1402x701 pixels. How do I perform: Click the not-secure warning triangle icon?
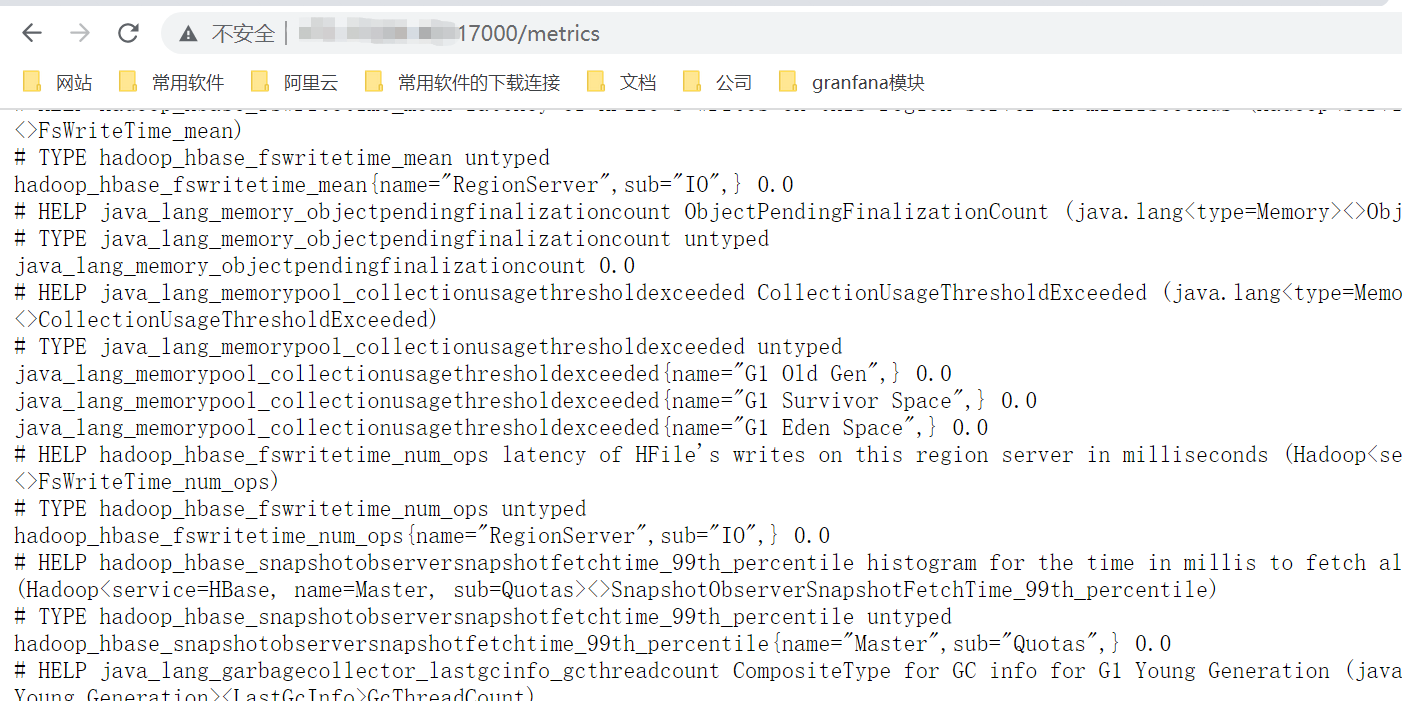click(x=189, y=34)
